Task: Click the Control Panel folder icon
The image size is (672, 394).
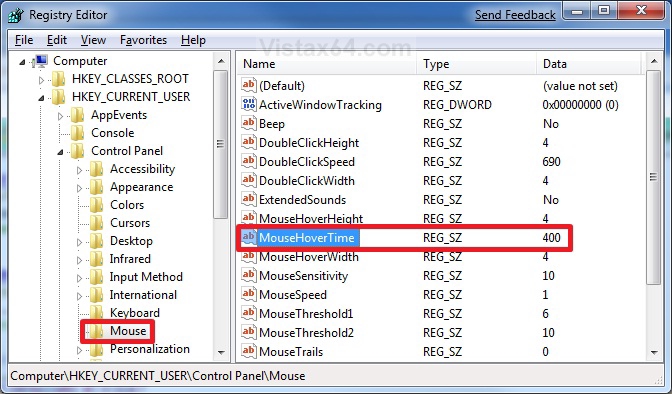Action: [x=78, y=151]
